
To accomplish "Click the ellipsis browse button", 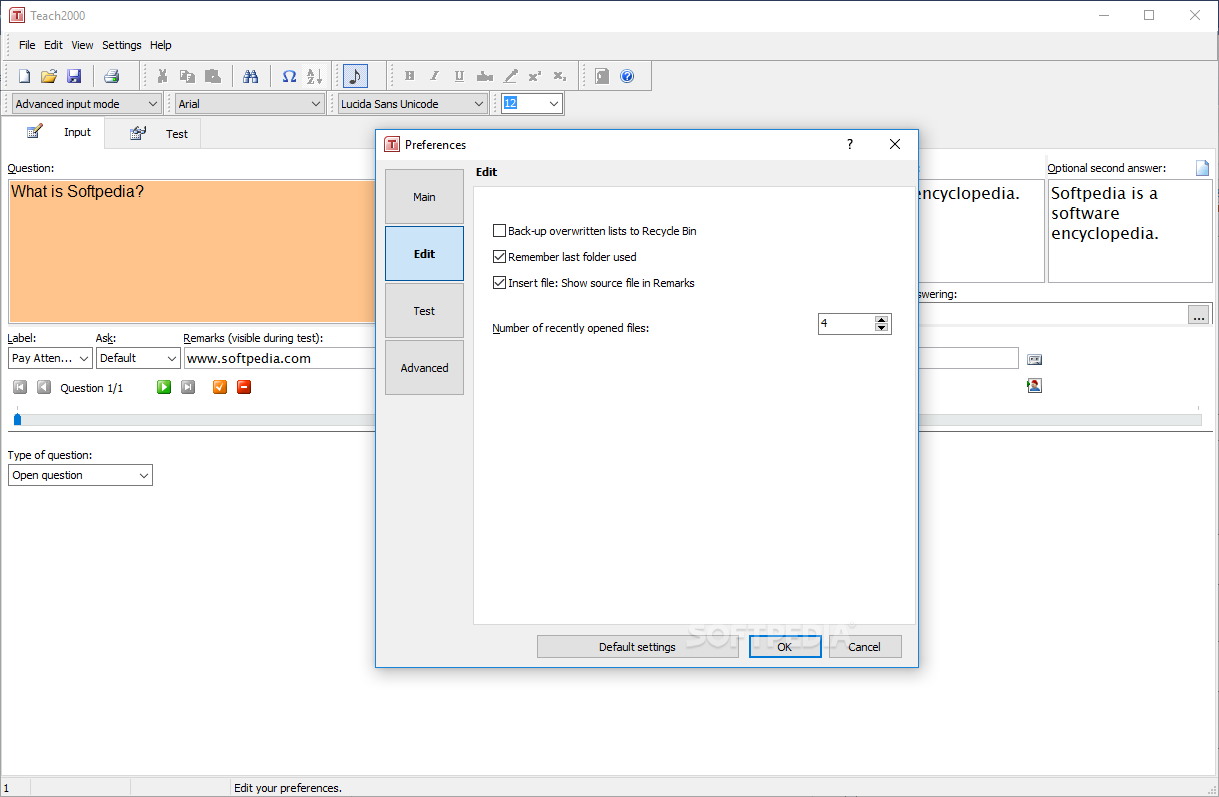I will coord(1198,315).
